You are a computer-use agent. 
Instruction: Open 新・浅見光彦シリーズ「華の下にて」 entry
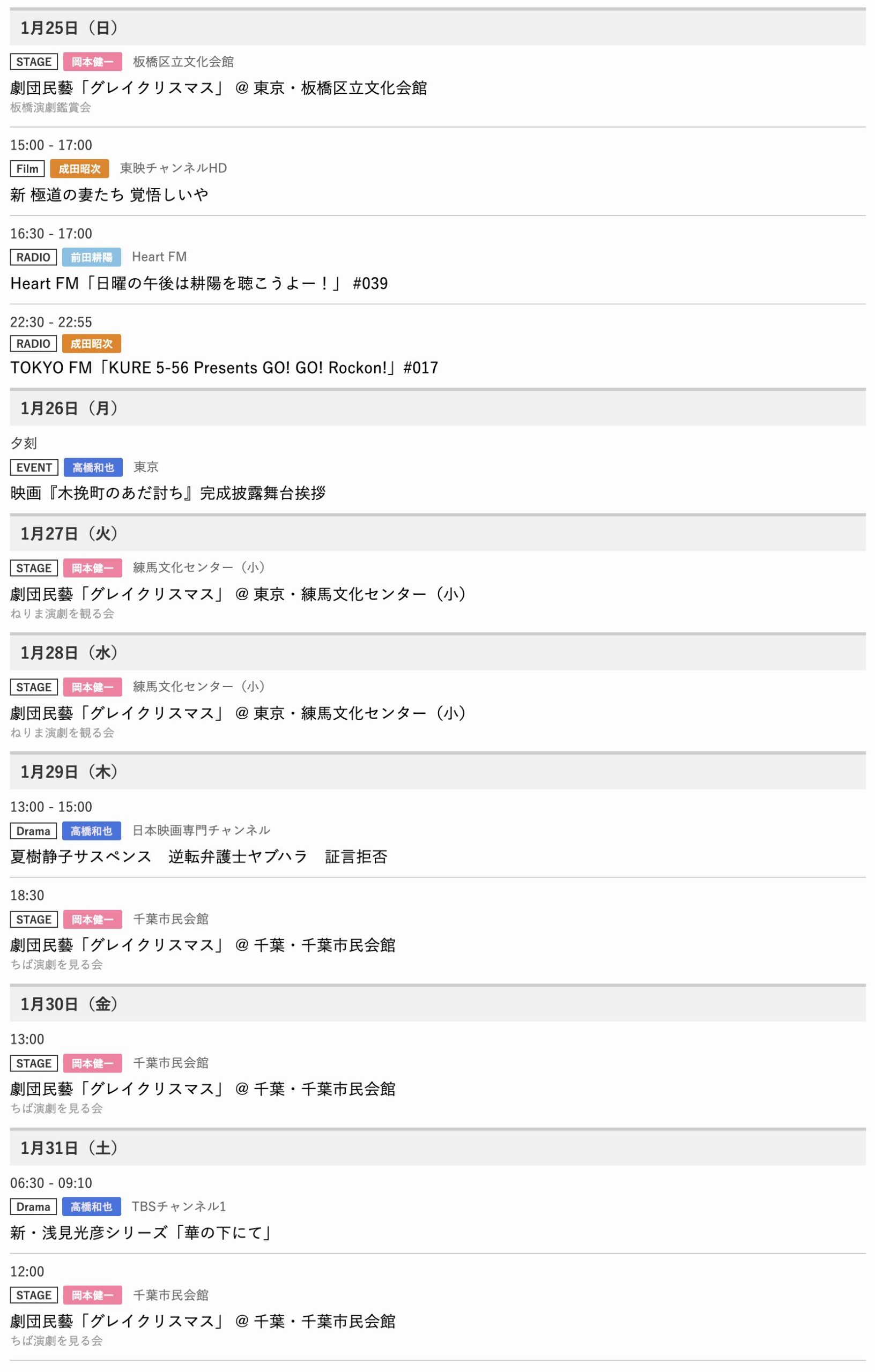coord(141,1233)
